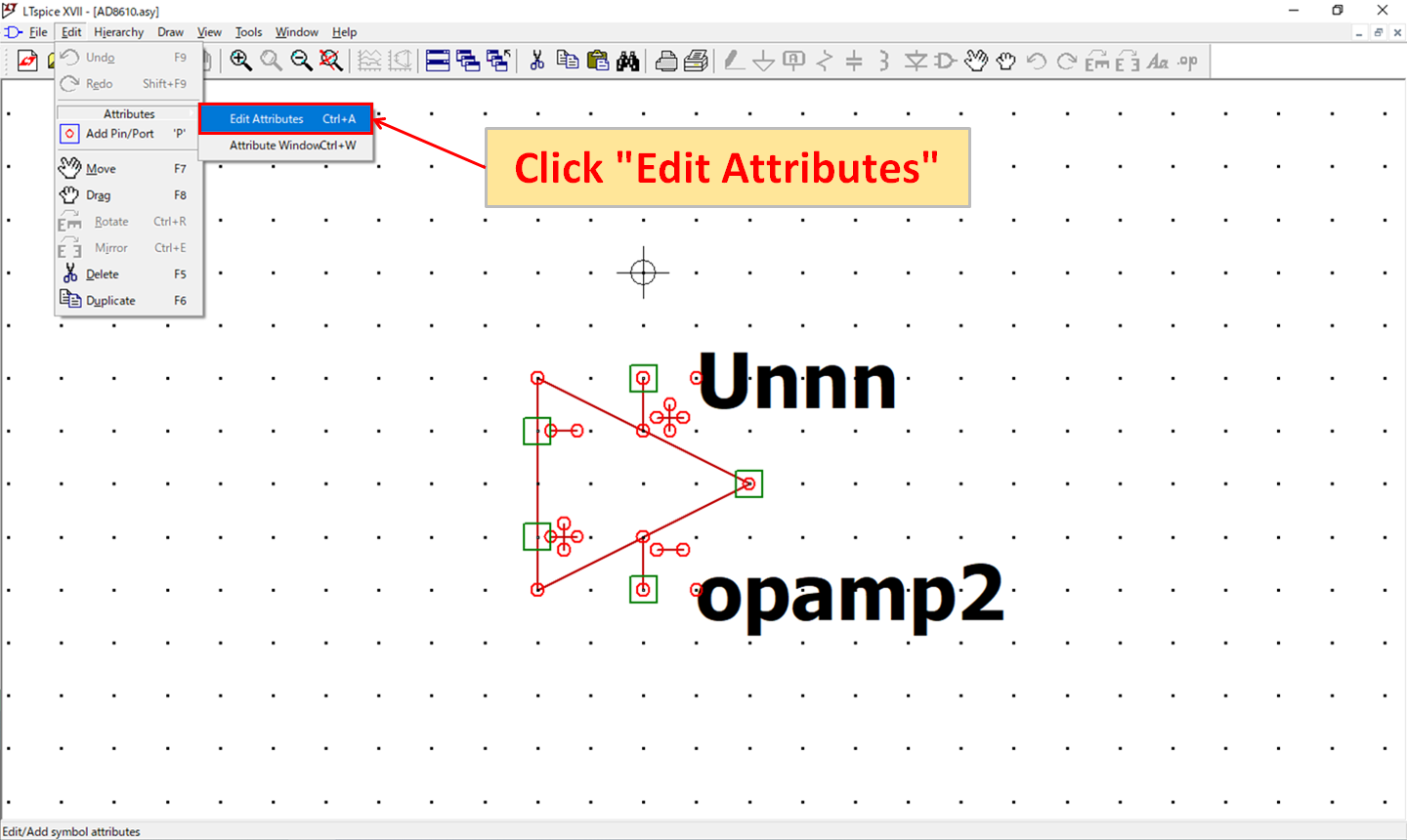Select Duplicate from the Edit menu

point(109,300)
